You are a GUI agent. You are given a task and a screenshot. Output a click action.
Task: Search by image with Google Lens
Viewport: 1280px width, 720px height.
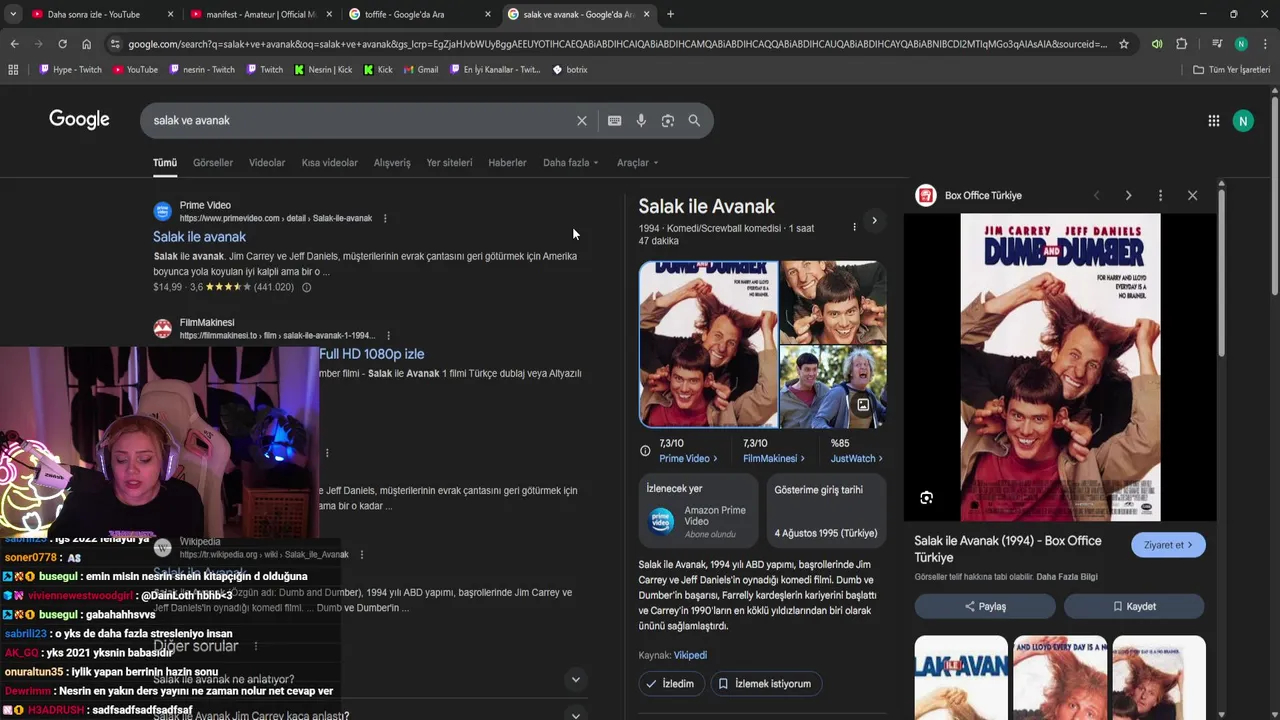668,121
